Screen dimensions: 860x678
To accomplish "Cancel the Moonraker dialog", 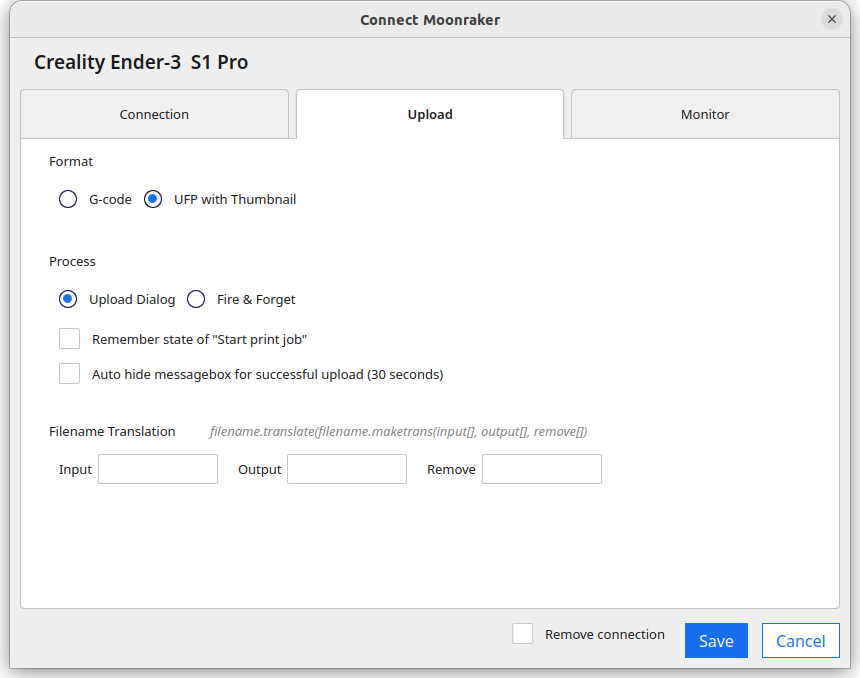I will click(x=801, y=641).
